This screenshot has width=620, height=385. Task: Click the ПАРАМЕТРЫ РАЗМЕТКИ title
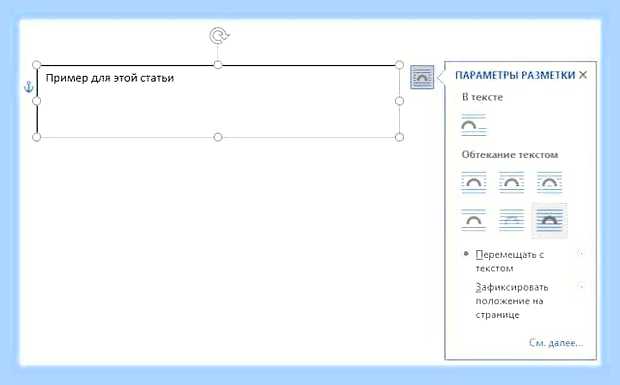(515, 75)
